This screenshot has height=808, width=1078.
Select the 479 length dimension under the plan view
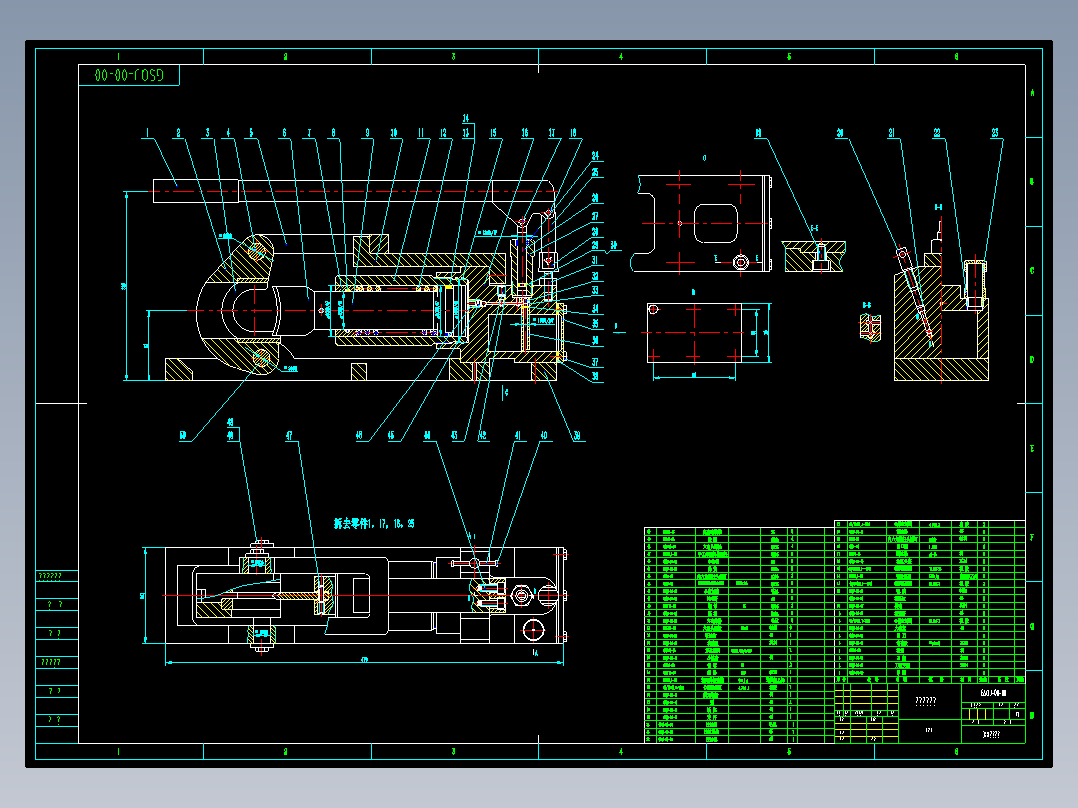[364, 660]
